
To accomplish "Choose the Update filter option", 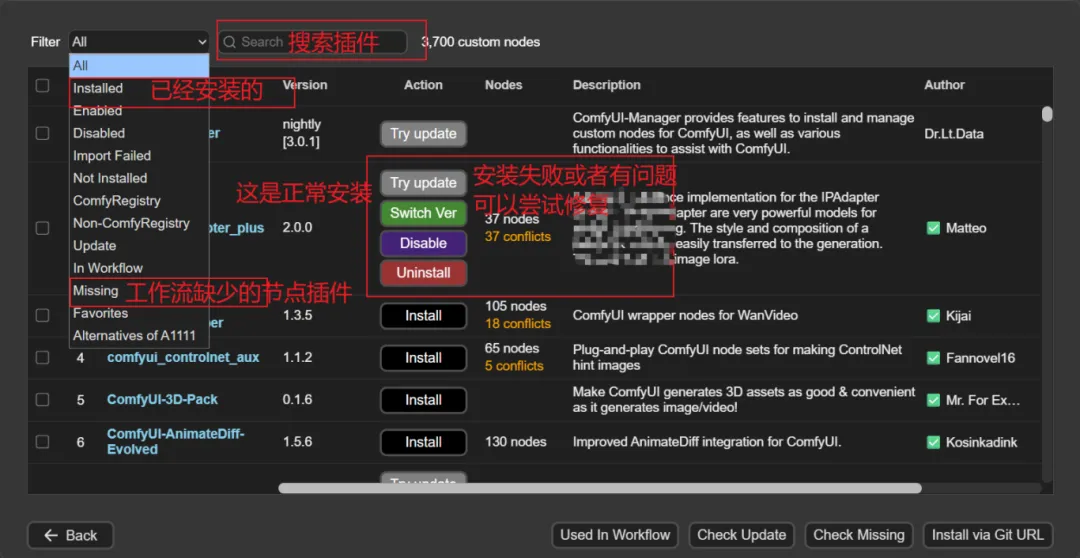I will (x=138, y=245).
